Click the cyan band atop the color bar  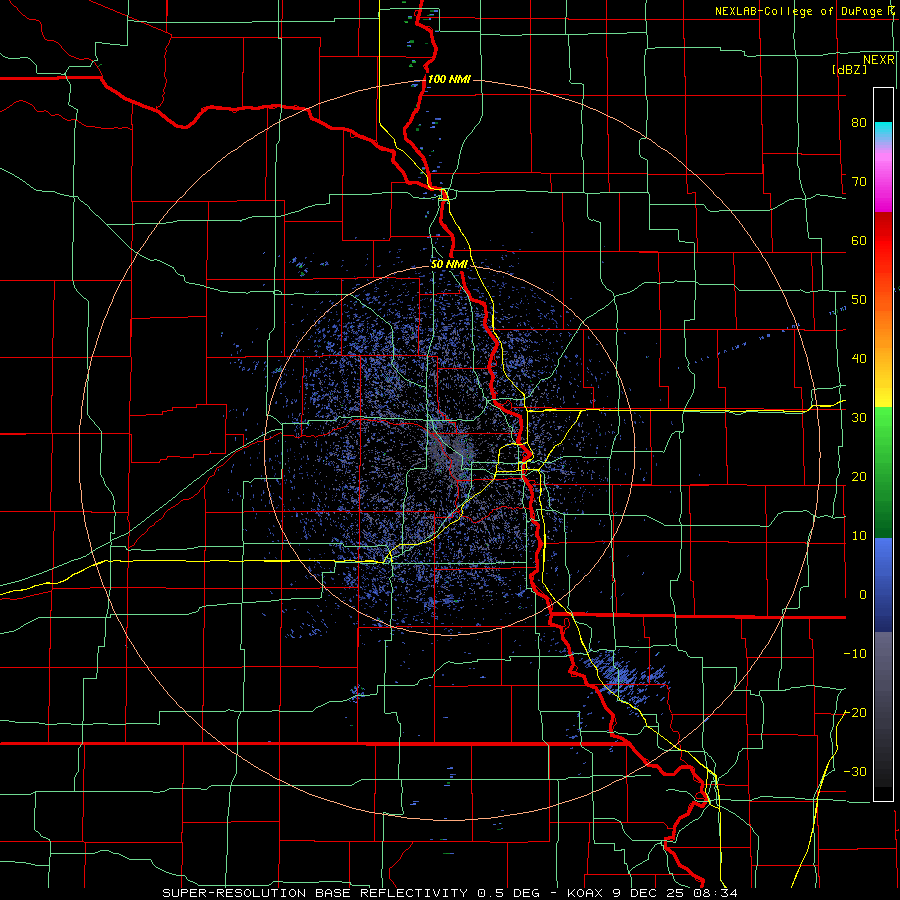[883, 132]
